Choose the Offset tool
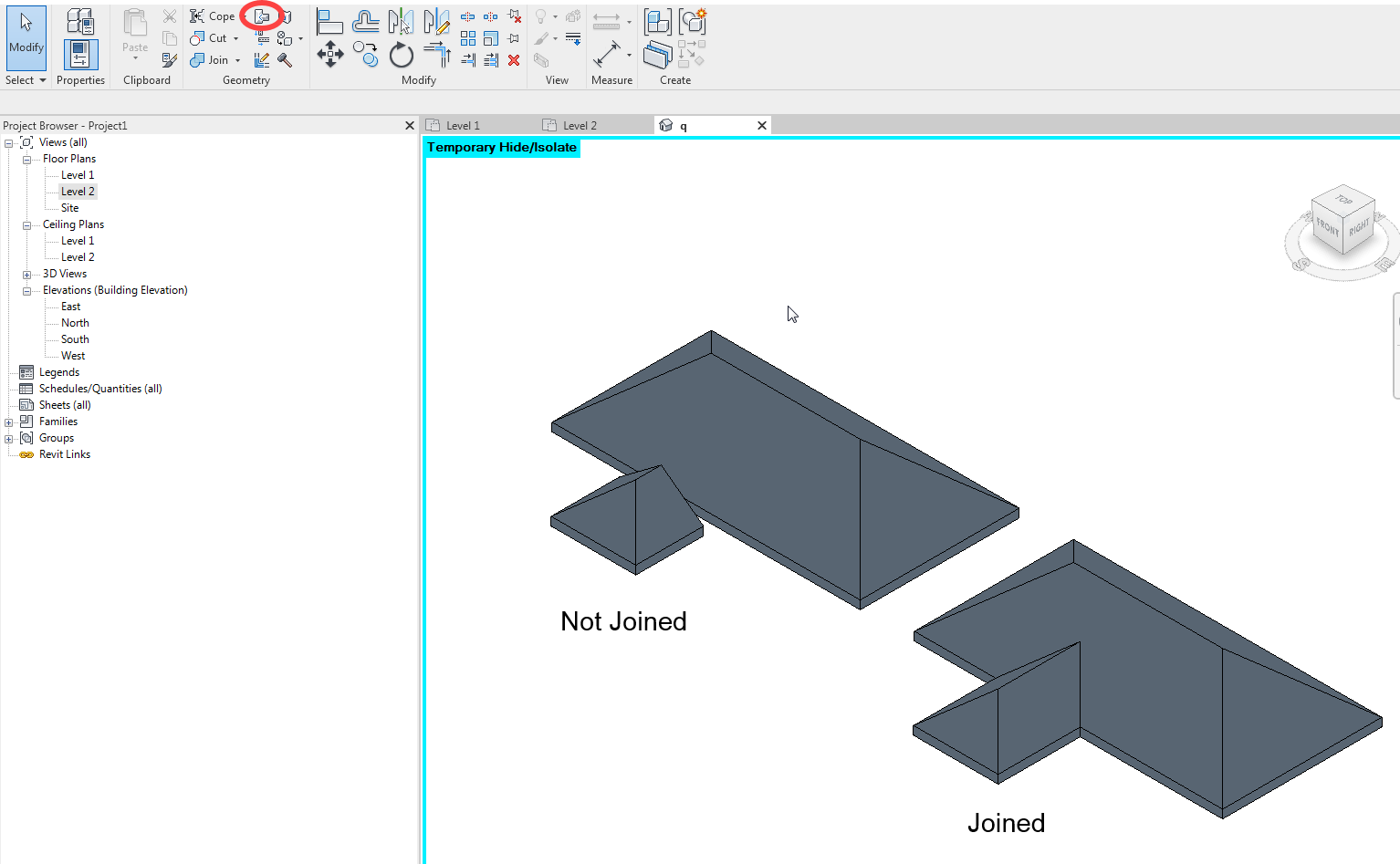Screen dimensions: 1400x864 [365, 22]
